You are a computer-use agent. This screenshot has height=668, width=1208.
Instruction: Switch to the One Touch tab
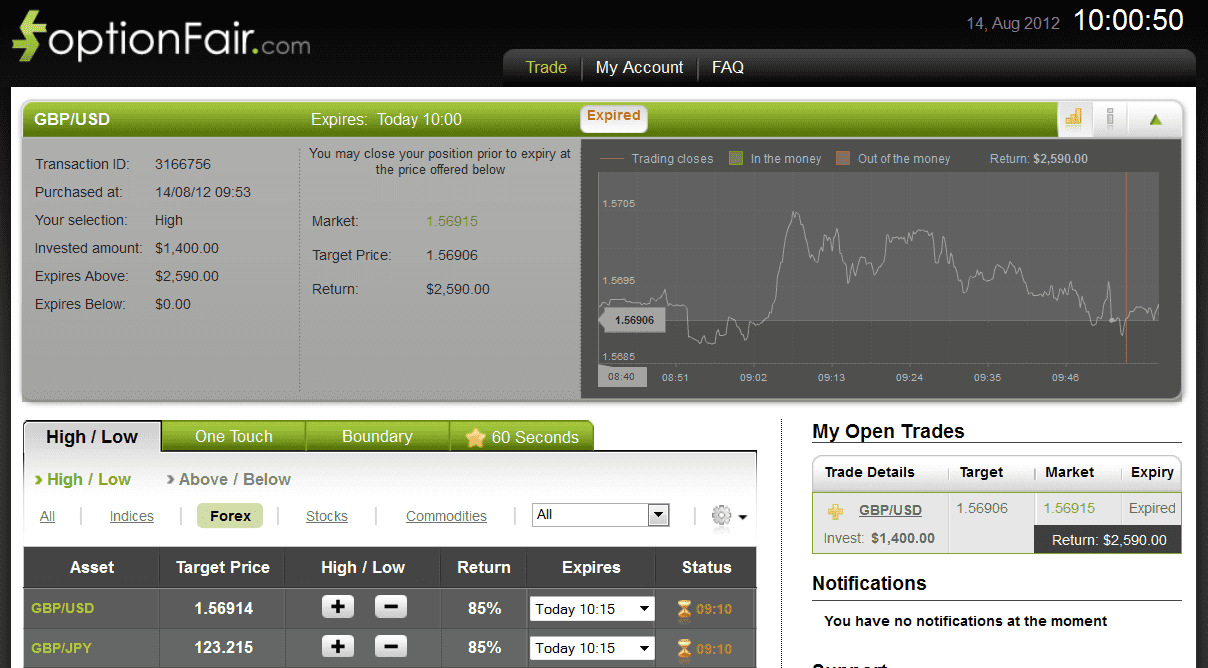[x=233, y=436]
